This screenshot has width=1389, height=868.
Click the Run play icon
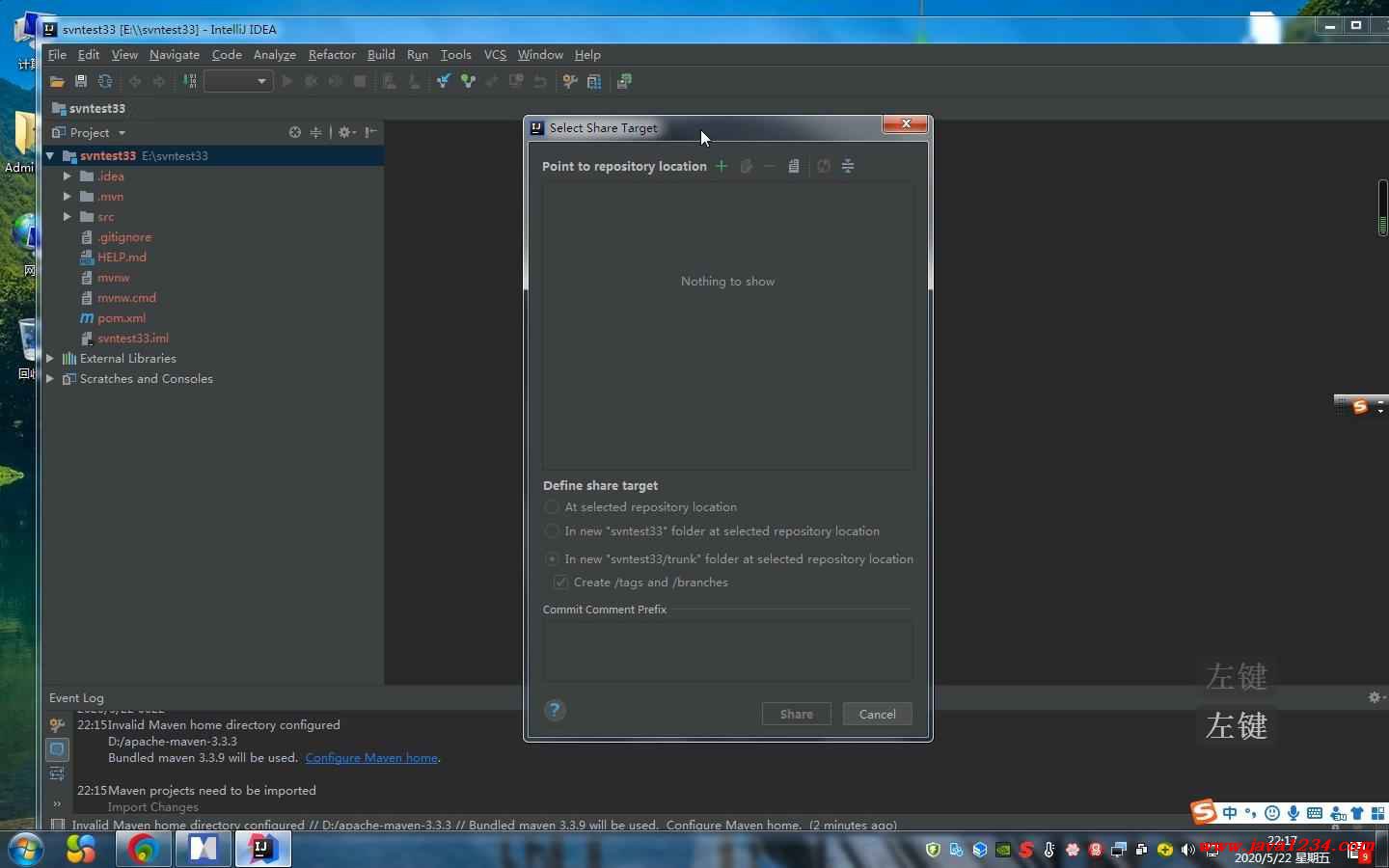(286, 82)
